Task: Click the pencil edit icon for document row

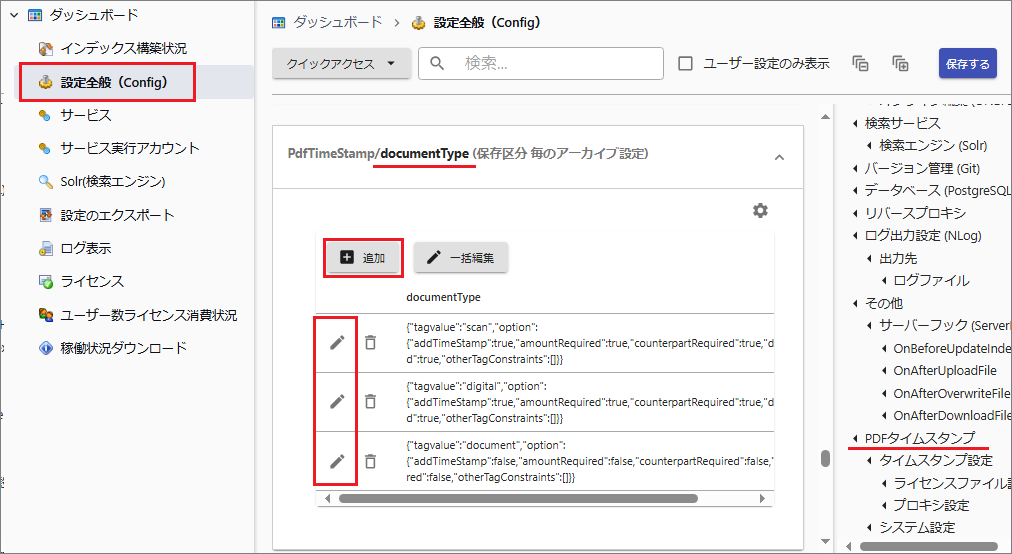Action: (337, 461)
